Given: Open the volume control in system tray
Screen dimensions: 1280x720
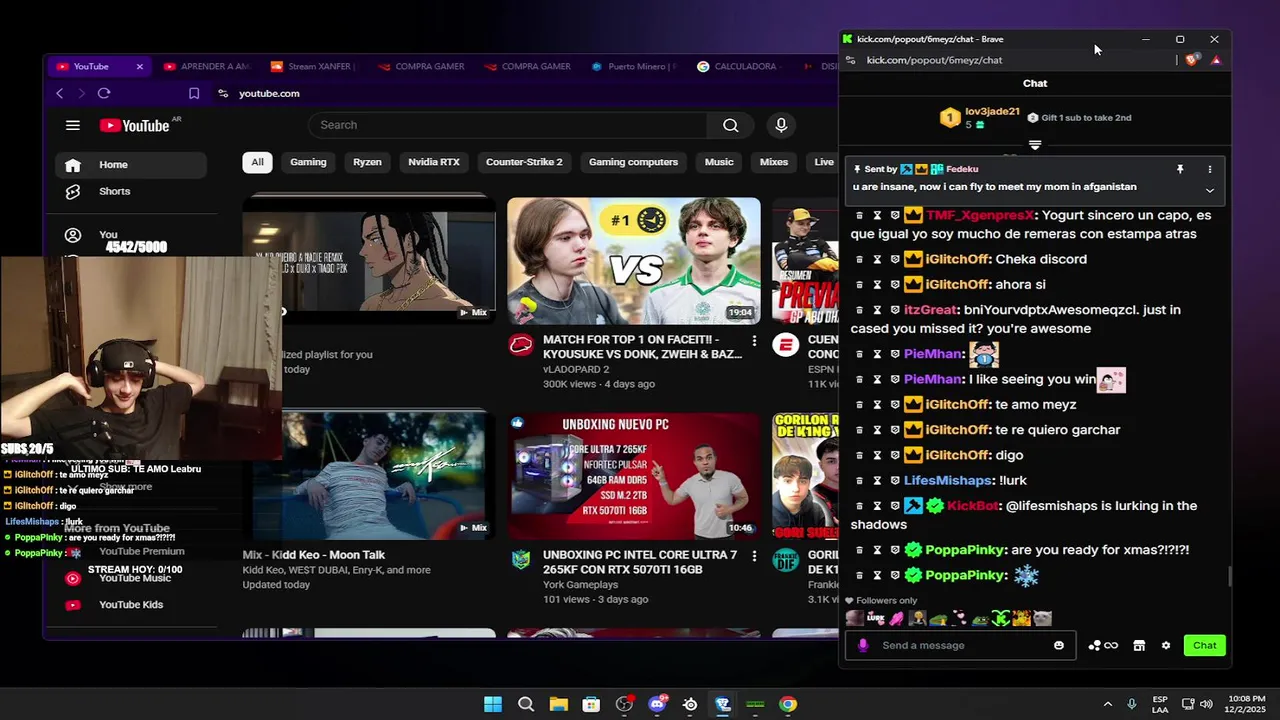Looking at the screenshot, I should [1206, 704].
